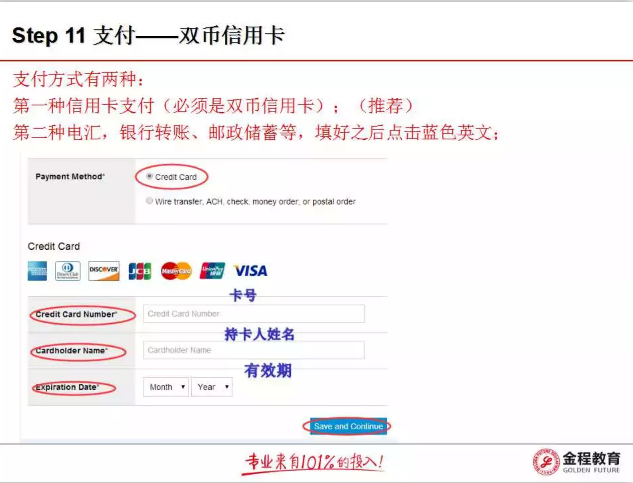Click the blue 有效期 annotation text
This screenshot has height=483, width=633.
[x=268, y=370]
